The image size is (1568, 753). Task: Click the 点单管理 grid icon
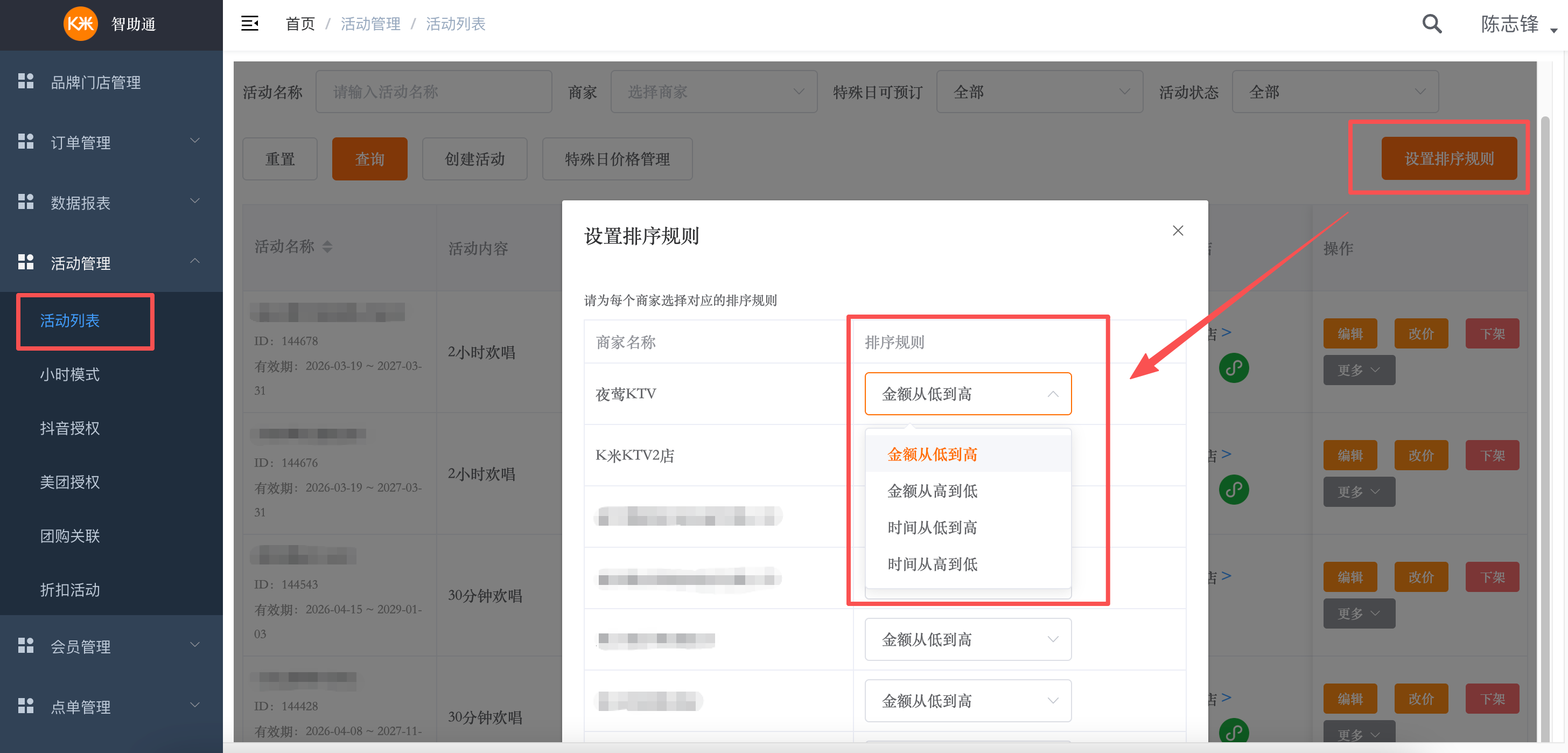tap(25, 706)
